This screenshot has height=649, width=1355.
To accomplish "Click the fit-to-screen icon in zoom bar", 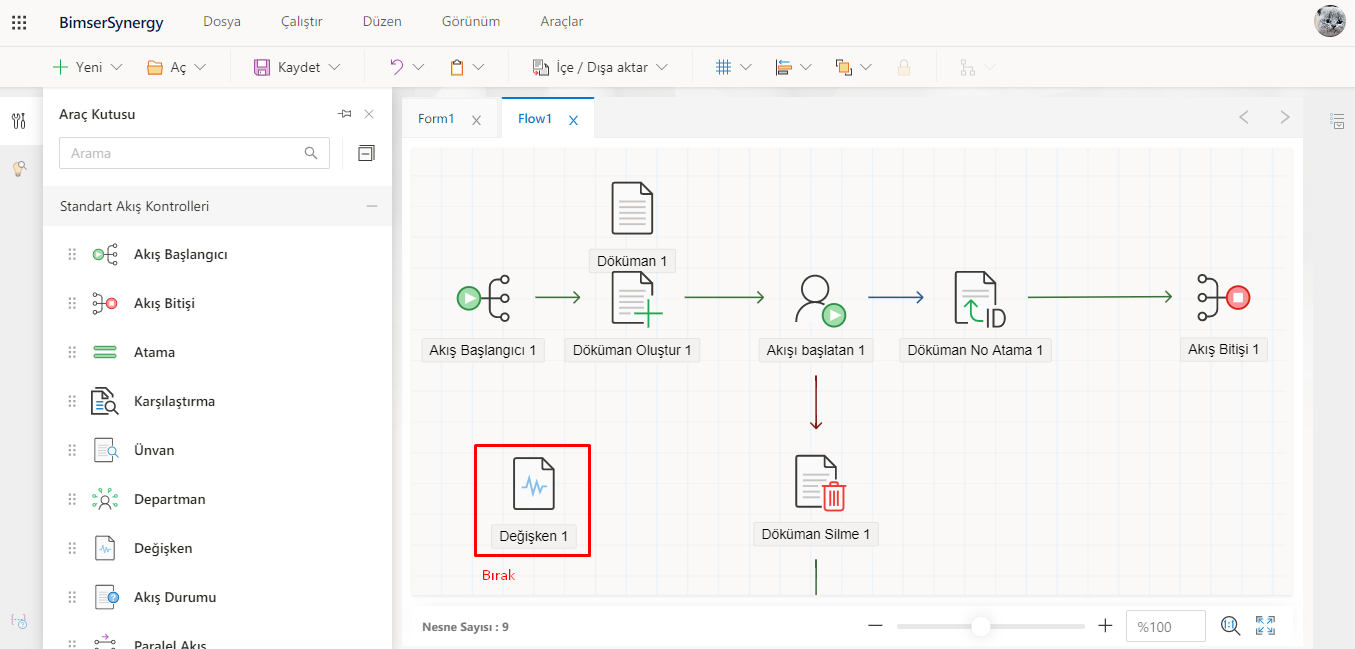I will click(1265, 626).
